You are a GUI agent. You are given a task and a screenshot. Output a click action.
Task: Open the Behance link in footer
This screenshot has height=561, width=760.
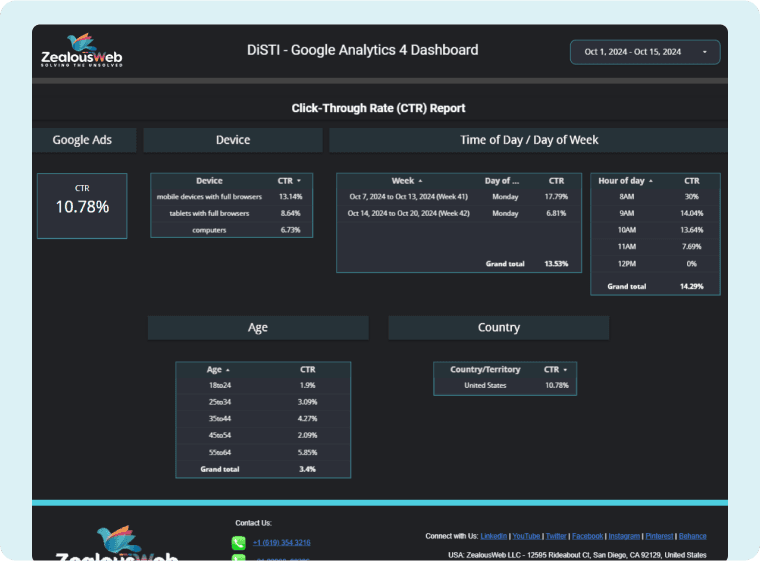(693, 536)
